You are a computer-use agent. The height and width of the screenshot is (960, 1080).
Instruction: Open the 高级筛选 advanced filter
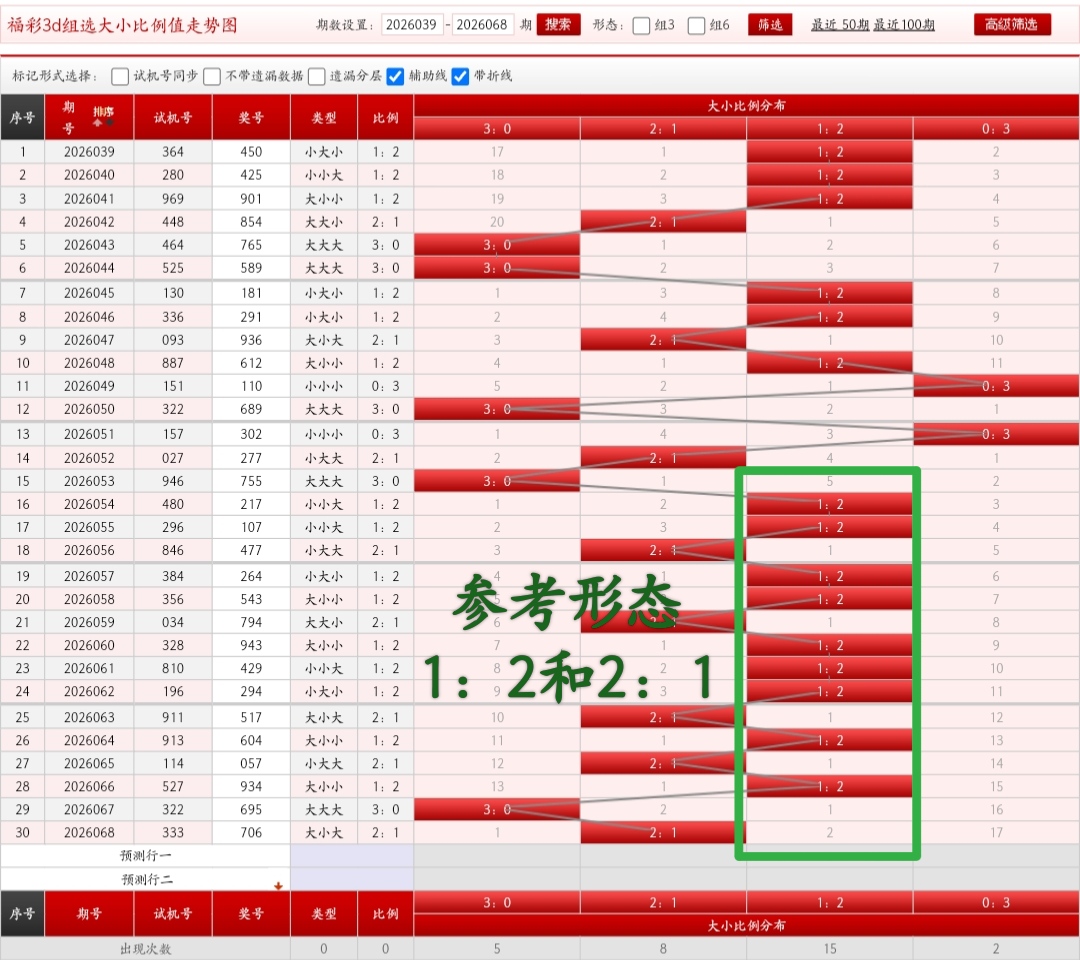click(x=1012, y=25)
